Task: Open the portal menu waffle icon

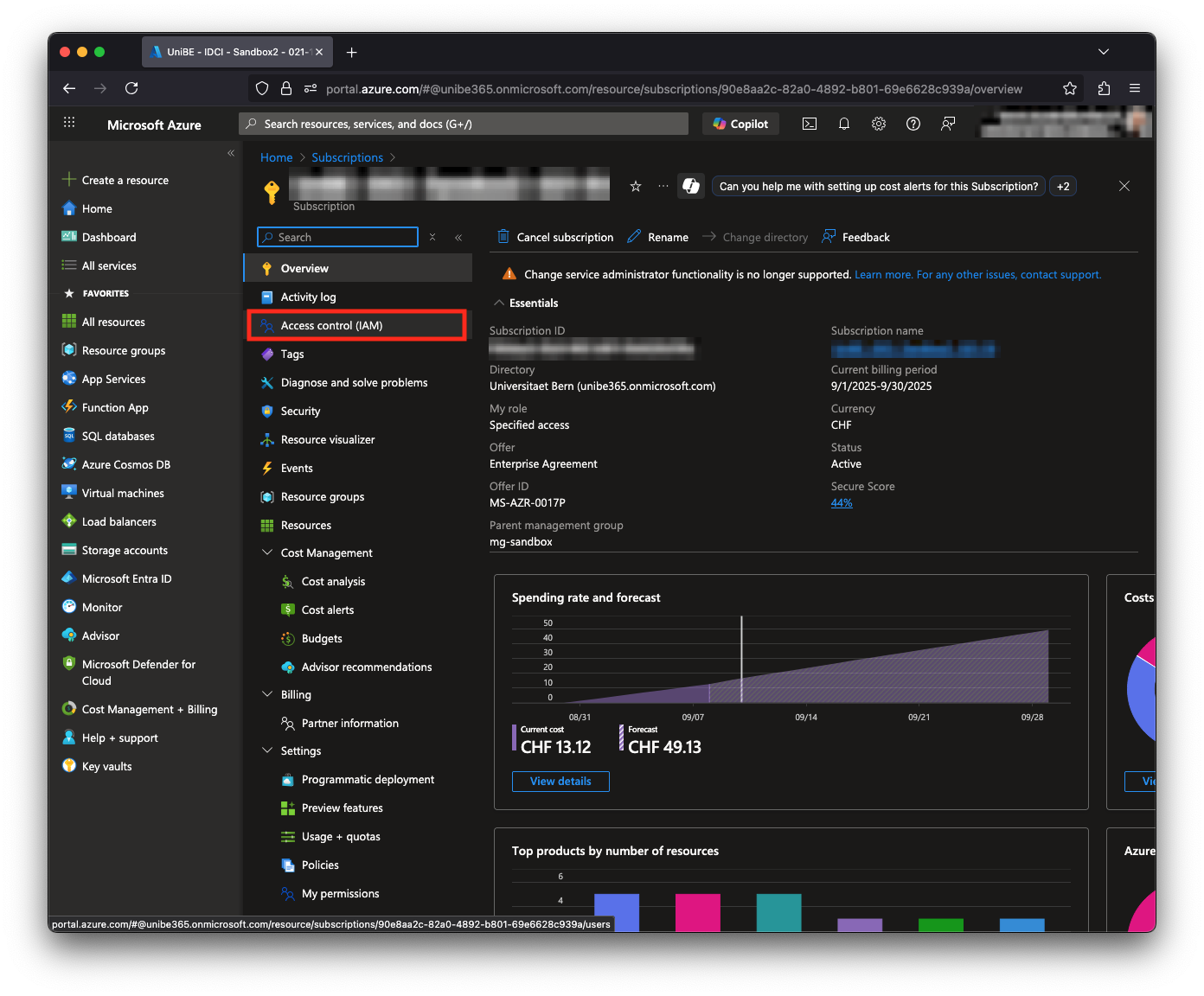Action: pyautogui.click(x=69, y=124)
